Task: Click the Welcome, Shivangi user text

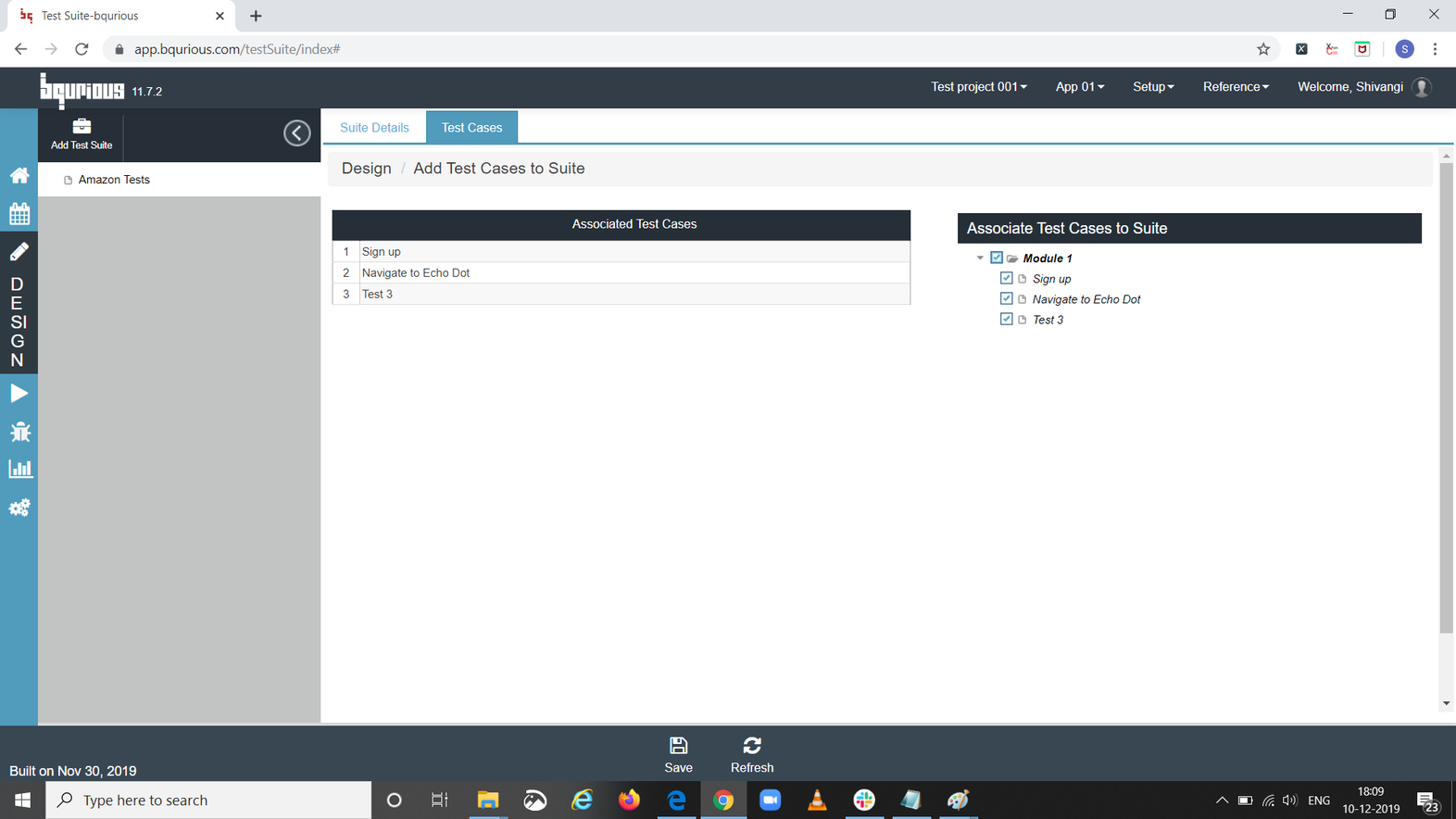Action: (1349, 87)
